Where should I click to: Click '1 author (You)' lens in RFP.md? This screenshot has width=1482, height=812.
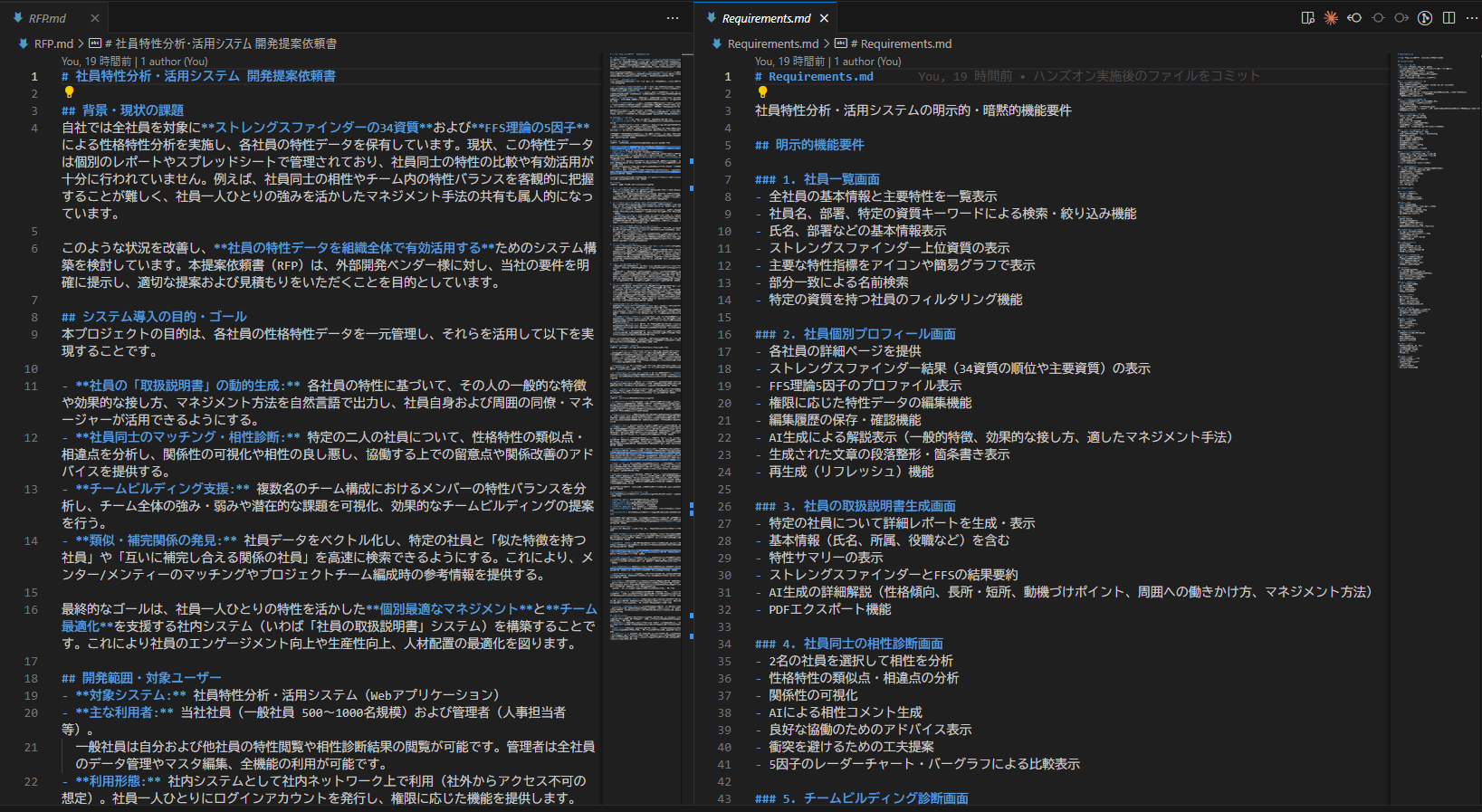(174, 62)
